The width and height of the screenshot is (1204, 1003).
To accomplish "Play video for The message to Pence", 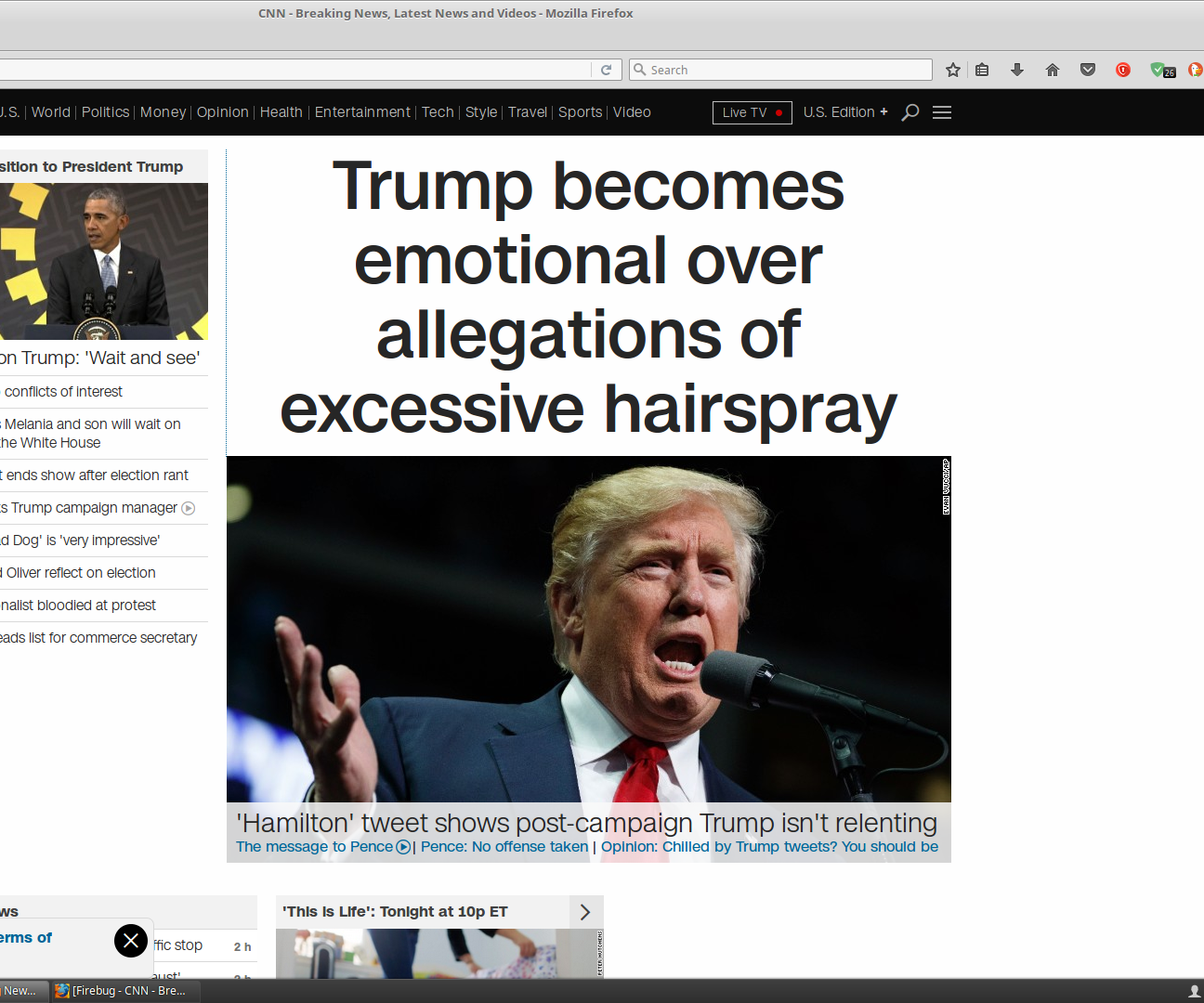I will tap(403, 847).
